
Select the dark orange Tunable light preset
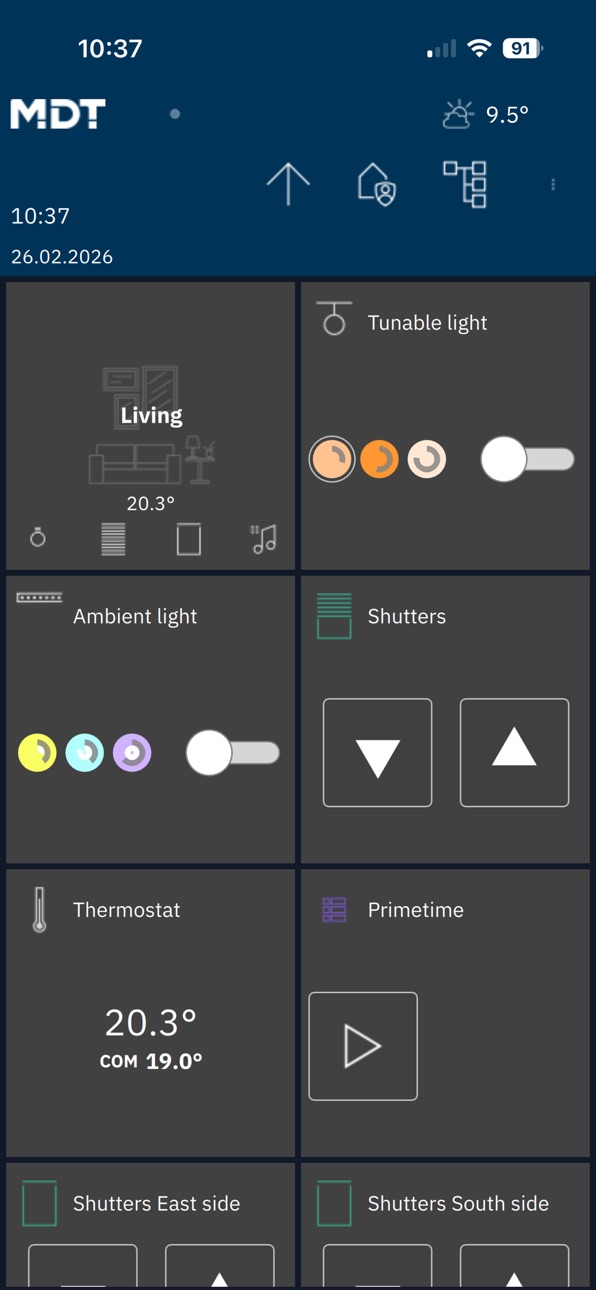click(x=379, y=460)
